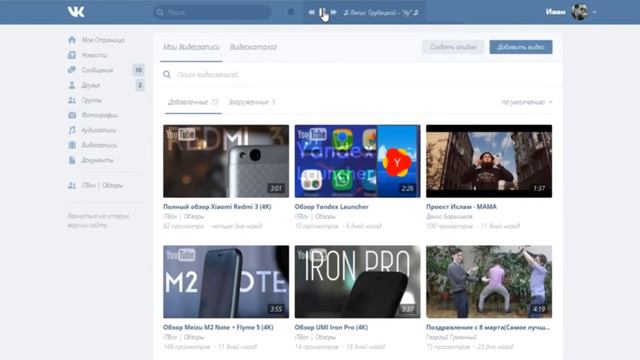Screen dimensions: 640x360
Task: Open the Документы document icon
Action: coord(72,160)
